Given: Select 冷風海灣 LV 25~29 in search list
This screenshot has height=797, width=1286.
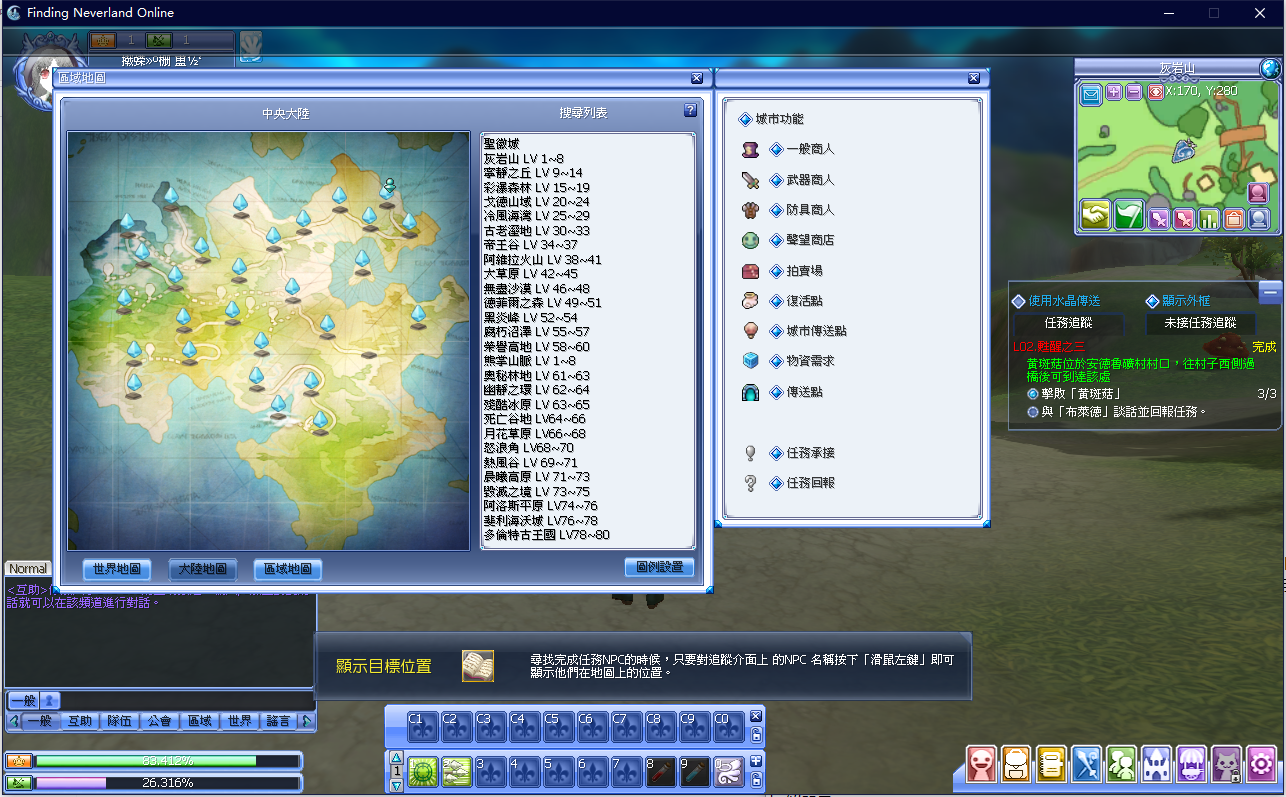Looking at the screenshot, I should pyautogui.click(x=537, y=216).
